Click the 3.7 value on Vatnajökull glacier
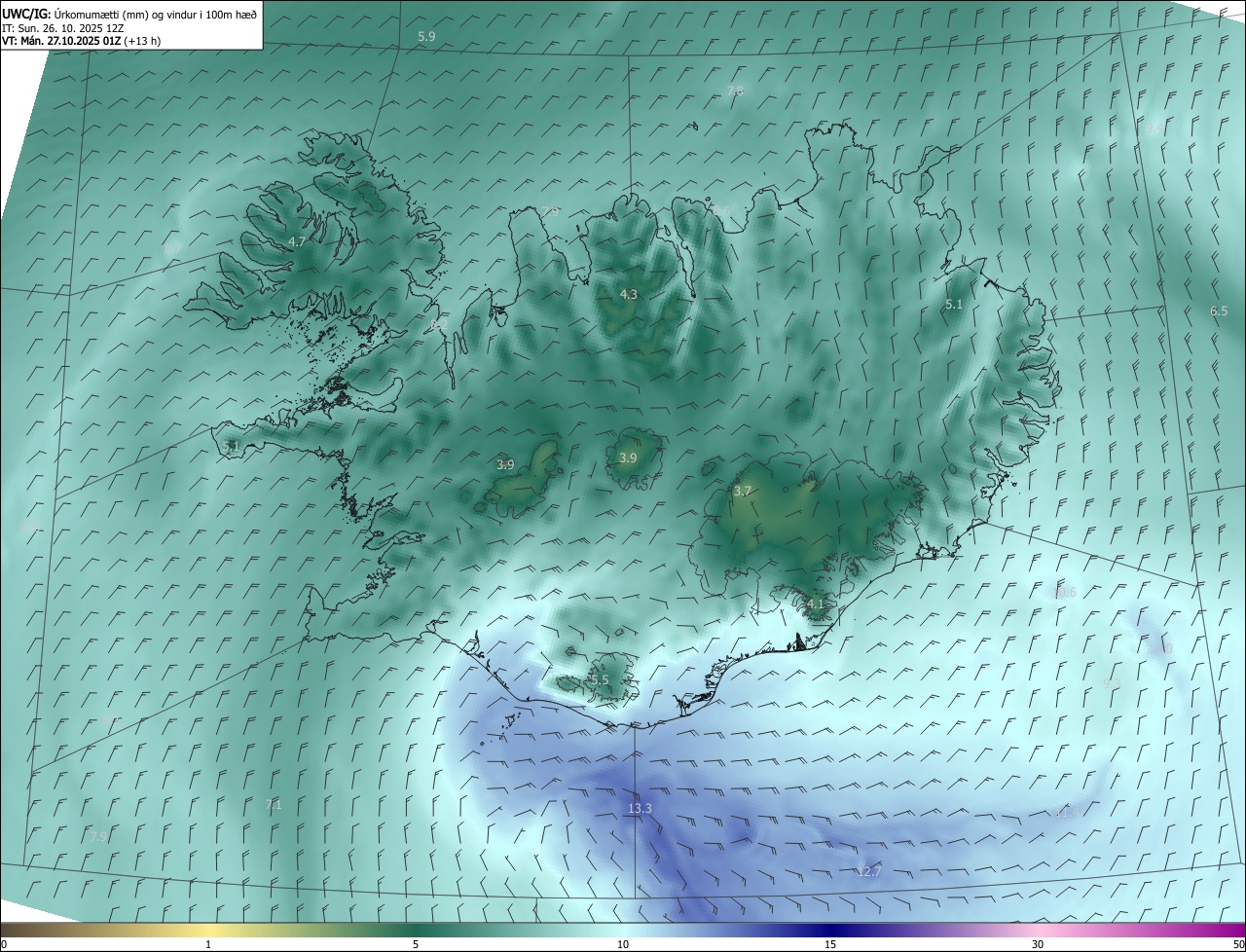Screen dimensions: 1246x952 743,492
